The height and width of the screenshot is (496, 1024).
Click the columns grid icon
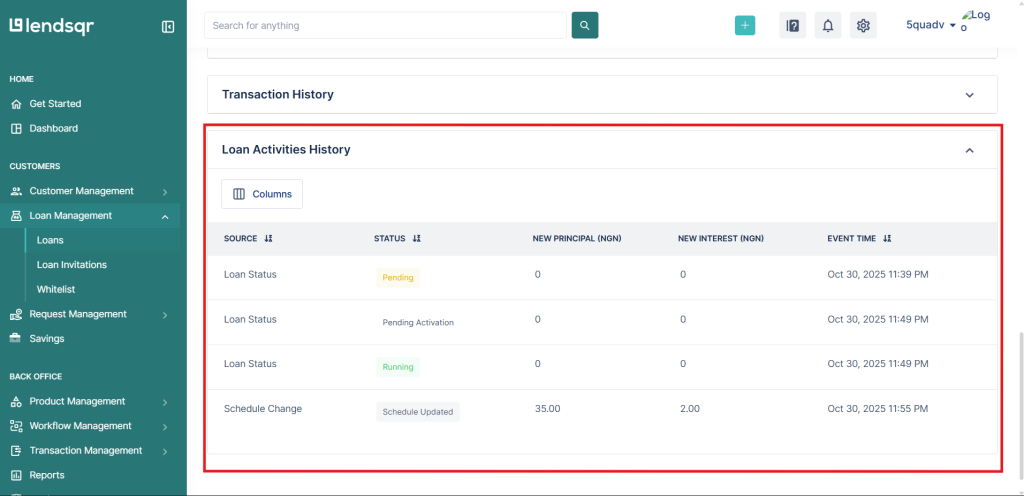[x=239, y=194]
